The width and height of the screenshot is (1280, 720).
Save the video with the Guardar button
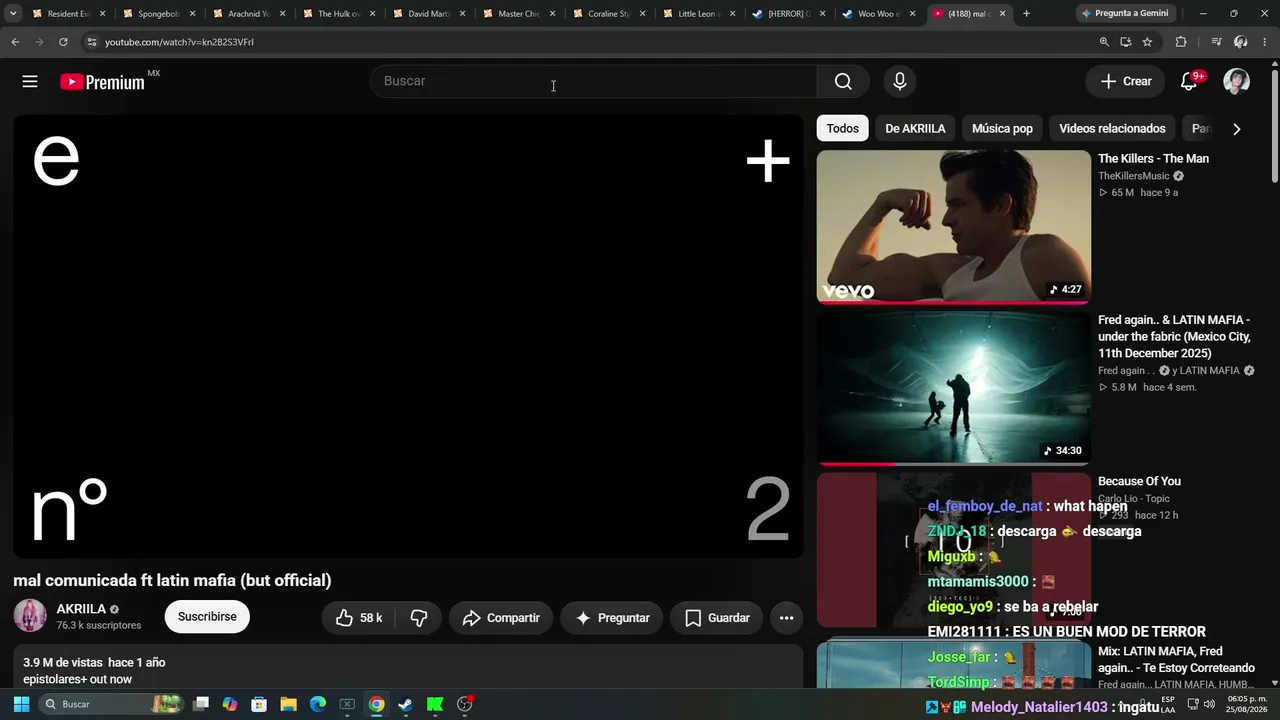pos(717,618)
